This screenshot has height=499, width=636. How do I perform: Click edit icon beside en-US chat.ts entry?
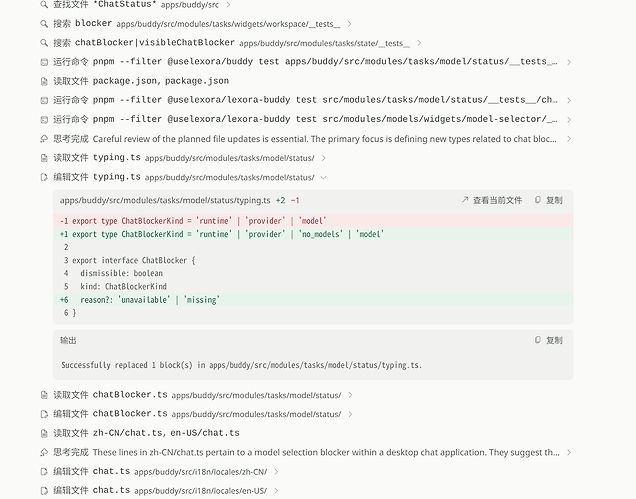pyautogui.click(x=44, y=491)
